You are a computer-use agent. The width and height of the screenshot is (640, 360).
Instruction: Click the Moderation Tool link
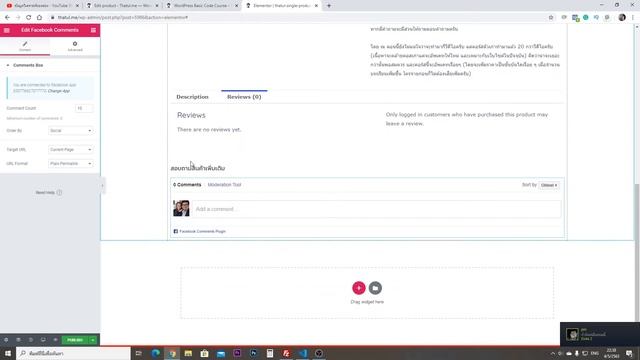[224, 185]
